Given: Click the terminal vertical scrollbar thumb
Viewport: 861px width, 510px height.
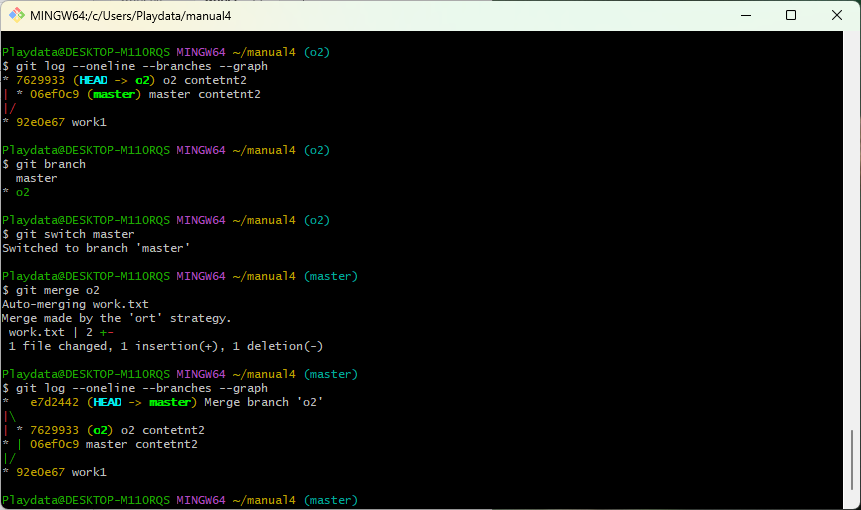Looking at the screenshot, I should 852,460.
